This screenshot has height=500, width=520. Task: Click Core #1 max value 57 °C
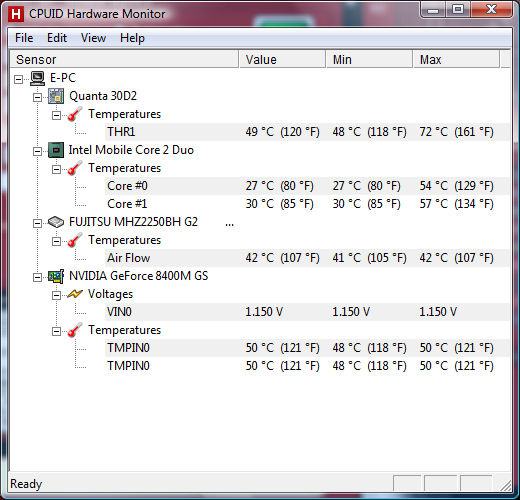click(456, 204)
